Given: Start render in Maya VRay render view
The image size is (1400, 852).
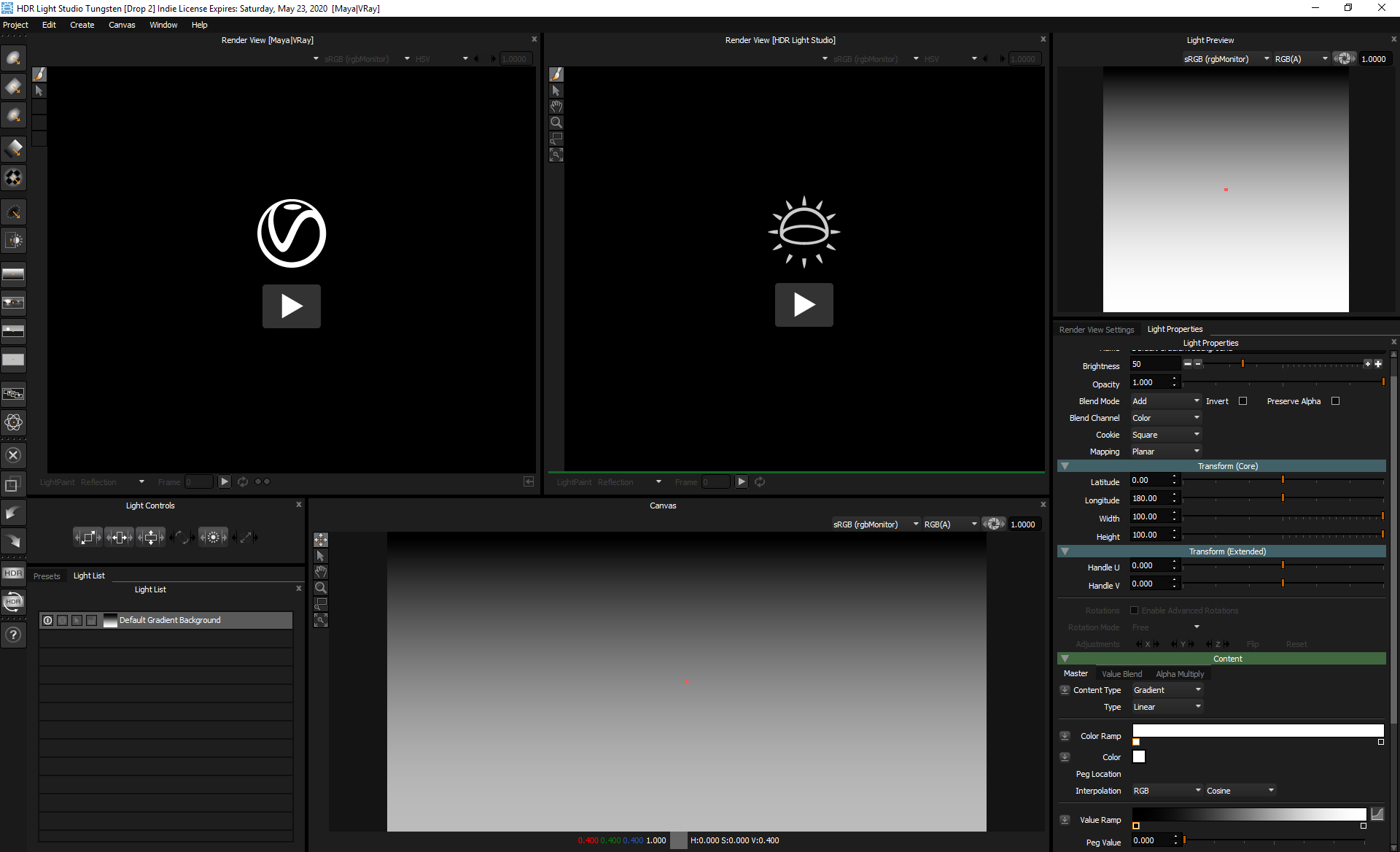Looking at the screenshot, I should (x=292, y=306).
